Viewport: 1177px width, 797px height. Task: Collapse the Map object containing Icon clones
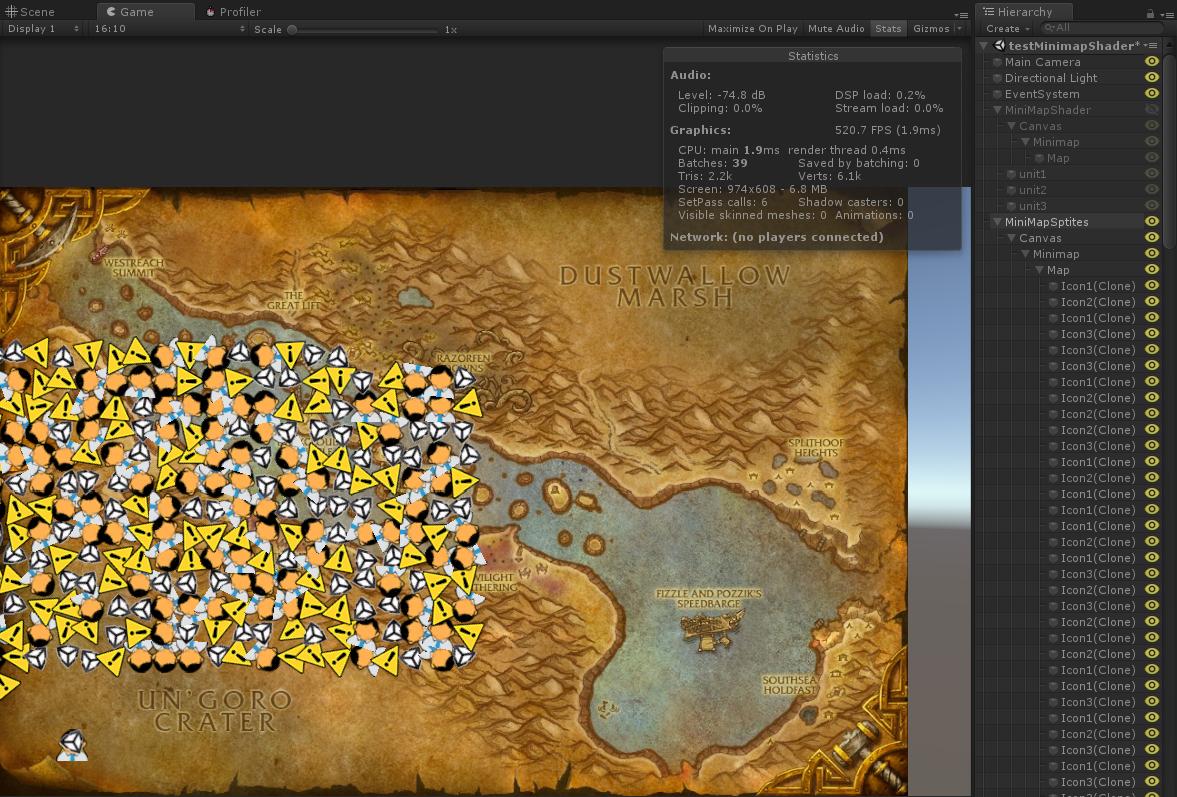(x=1040, y=270)
